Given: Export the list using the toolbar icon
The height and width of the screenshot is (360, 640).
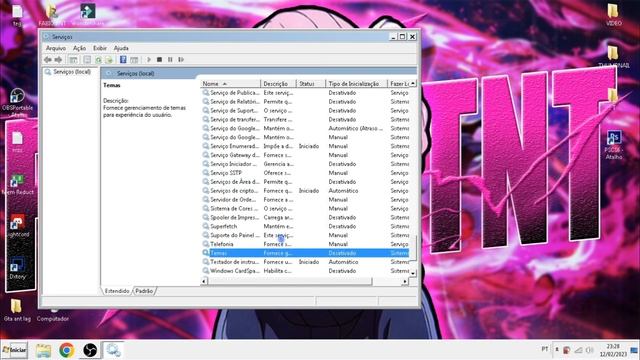Looking at the screenshot, I should click(x=109, y=60).
